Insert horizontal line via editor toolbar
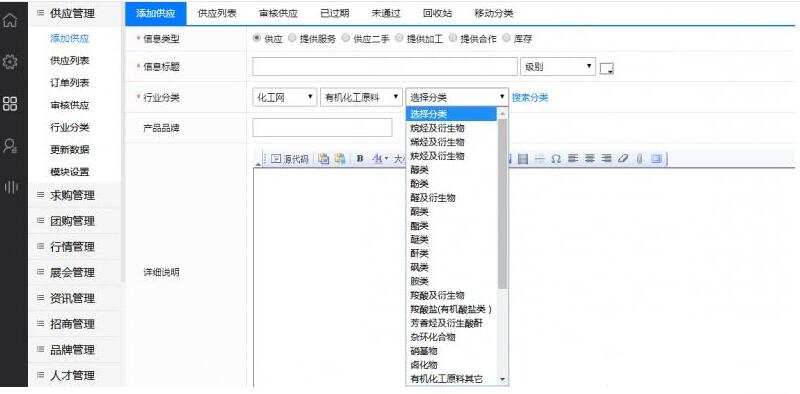 [x=539, y=159]
